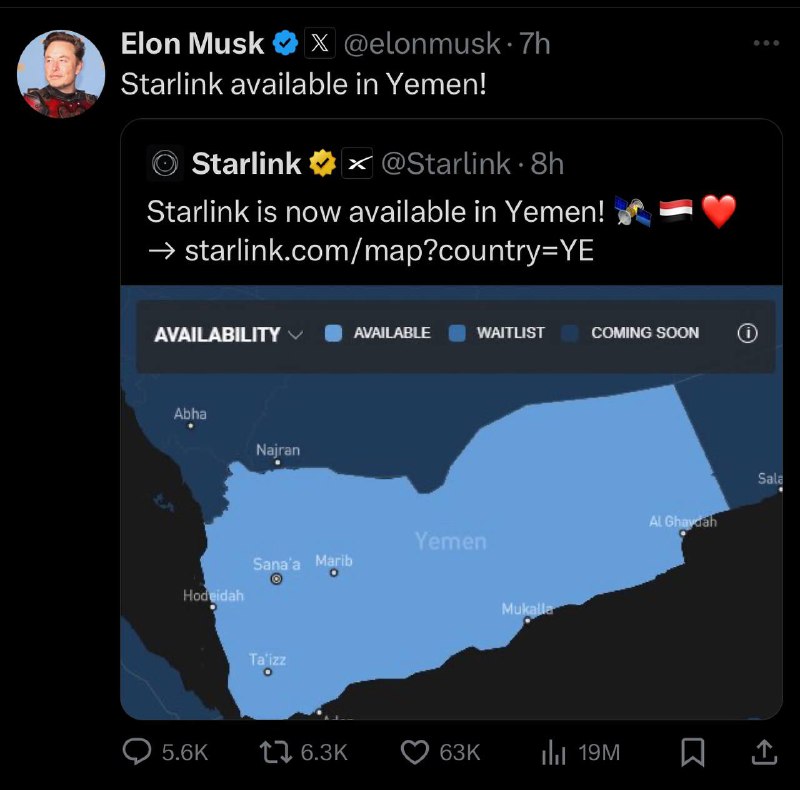Open the three-dot more options menu
The width and height of the screenshot is (800, 790).
766,43
